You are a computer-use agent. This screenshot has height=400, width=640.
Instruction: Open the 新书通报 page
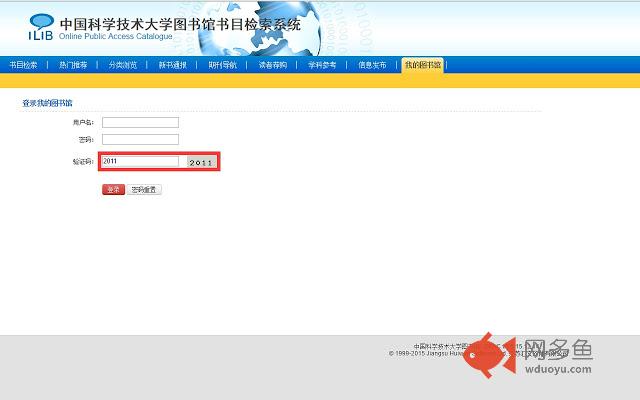(x=173, y=65)
